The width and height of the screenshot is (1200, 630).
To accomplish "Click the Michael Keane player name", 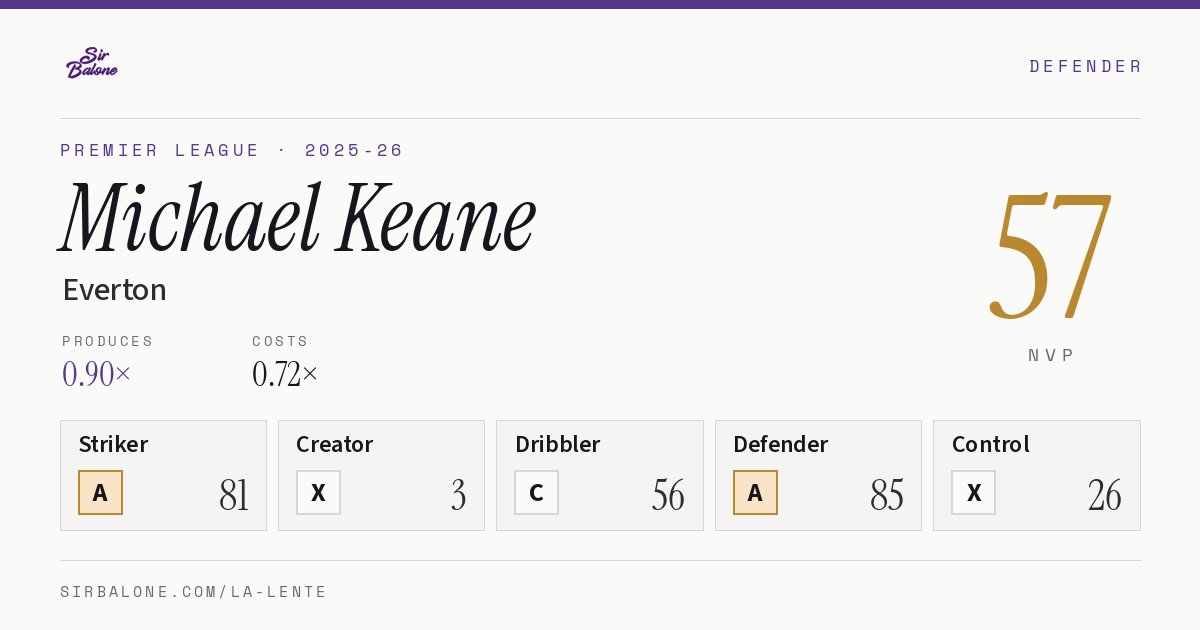I will tap(298, 218).
